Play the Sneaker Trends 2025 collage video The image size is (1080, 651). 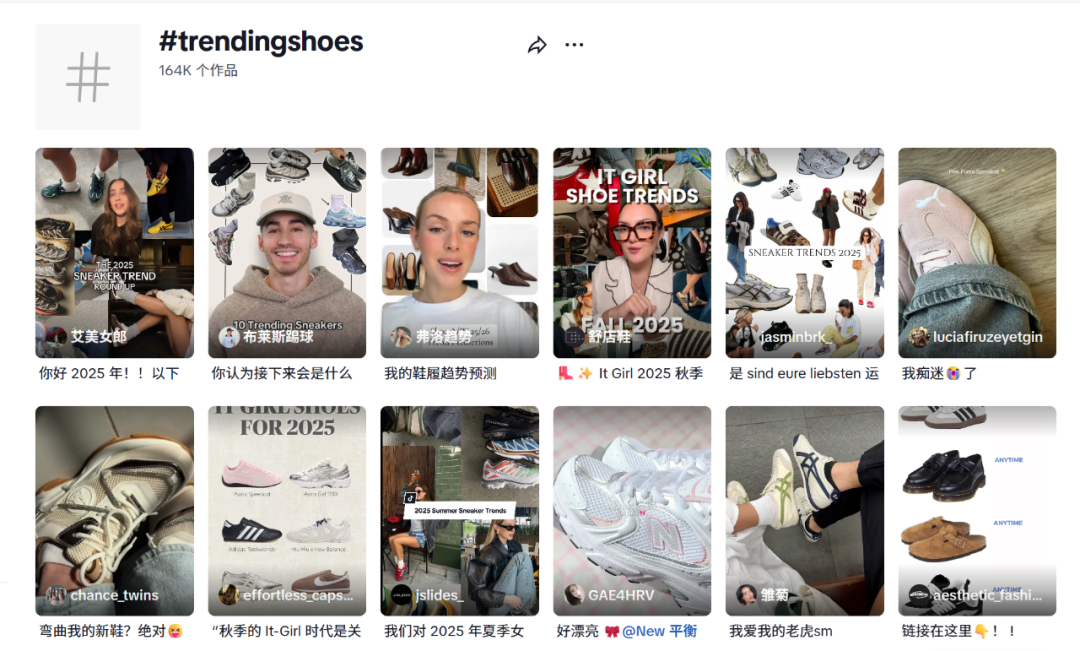point(804,253)
